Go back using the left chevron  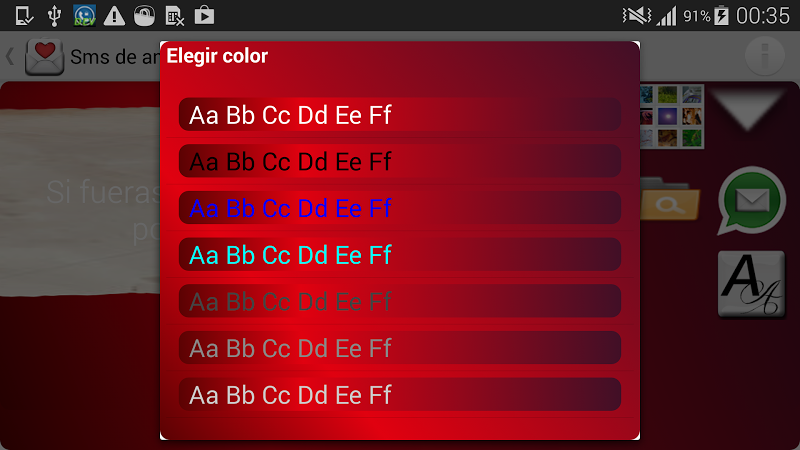[10, 56]
